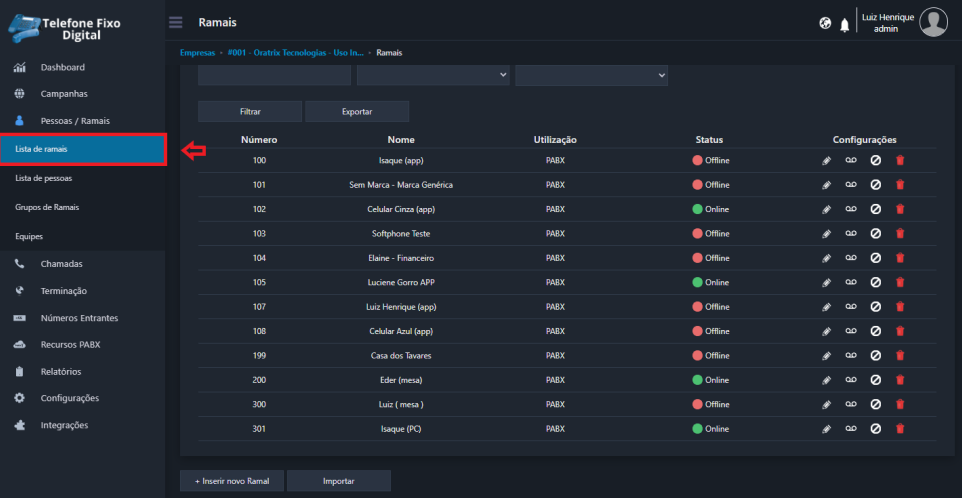
Task: Delete extension 105 using the trash icon
Action: click(900, 282)
